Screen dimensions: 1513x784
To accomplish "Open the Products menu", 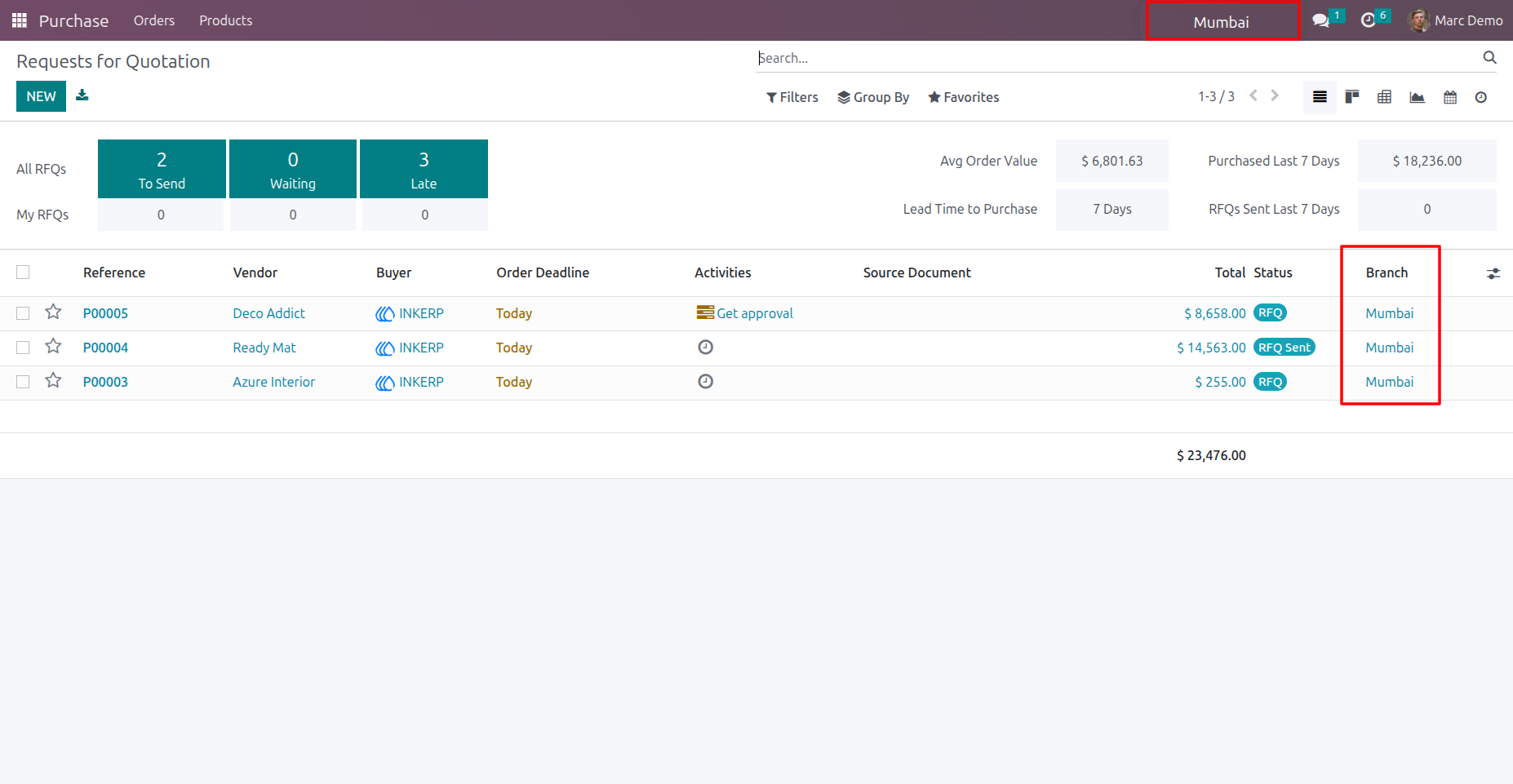I will 226,20.
